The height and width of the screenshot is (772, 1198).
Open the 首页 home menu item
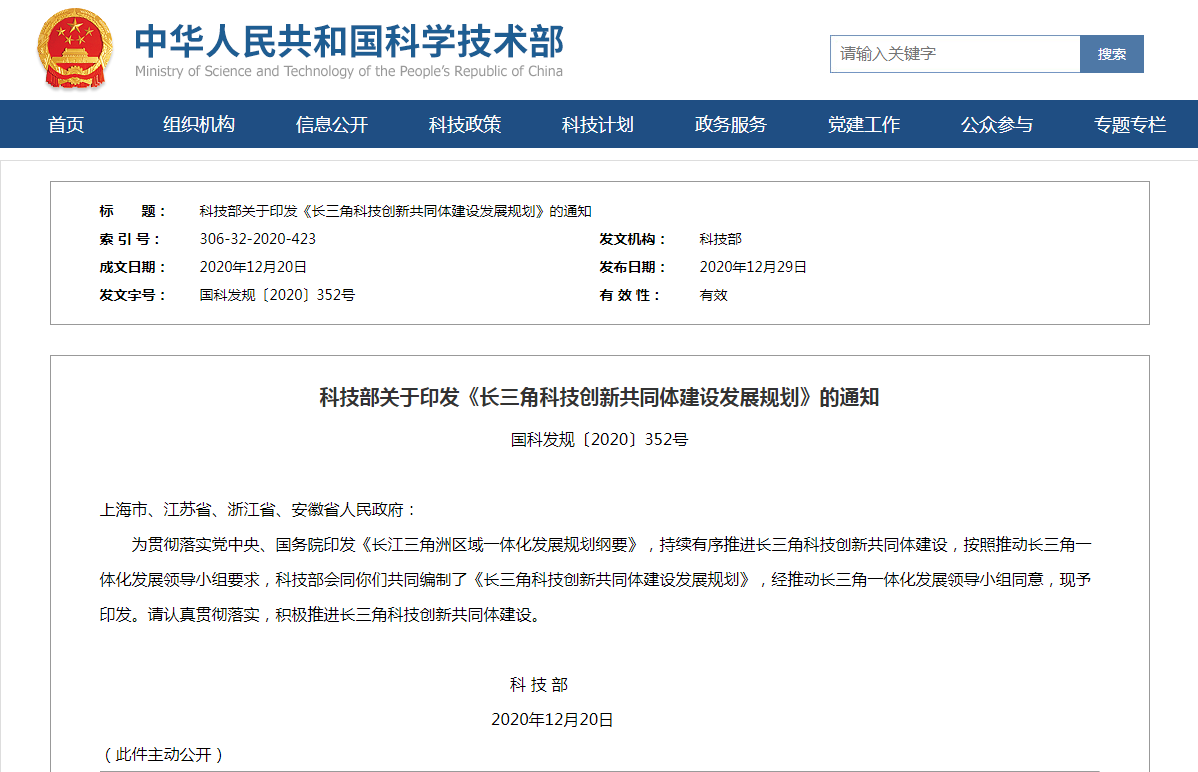[x=66, y=125]
